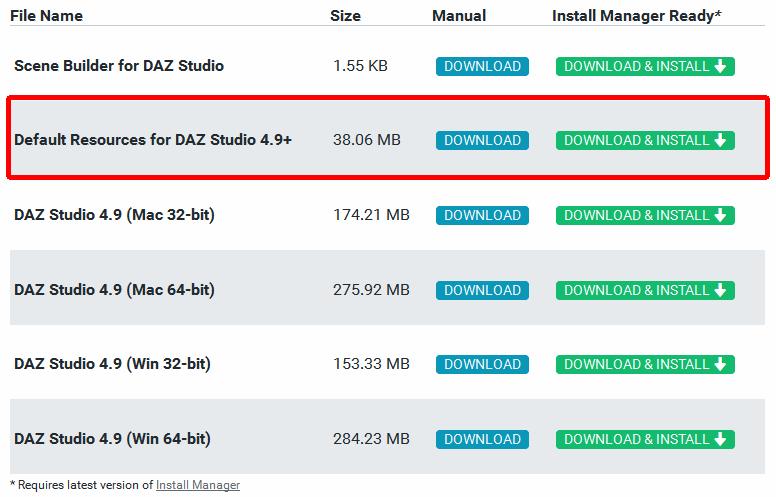776x497 pixels.
Task: Download & Install DAZ Studio 4.9 Win 64-bit
Action: pyautogui.click(x=645, y=439)
